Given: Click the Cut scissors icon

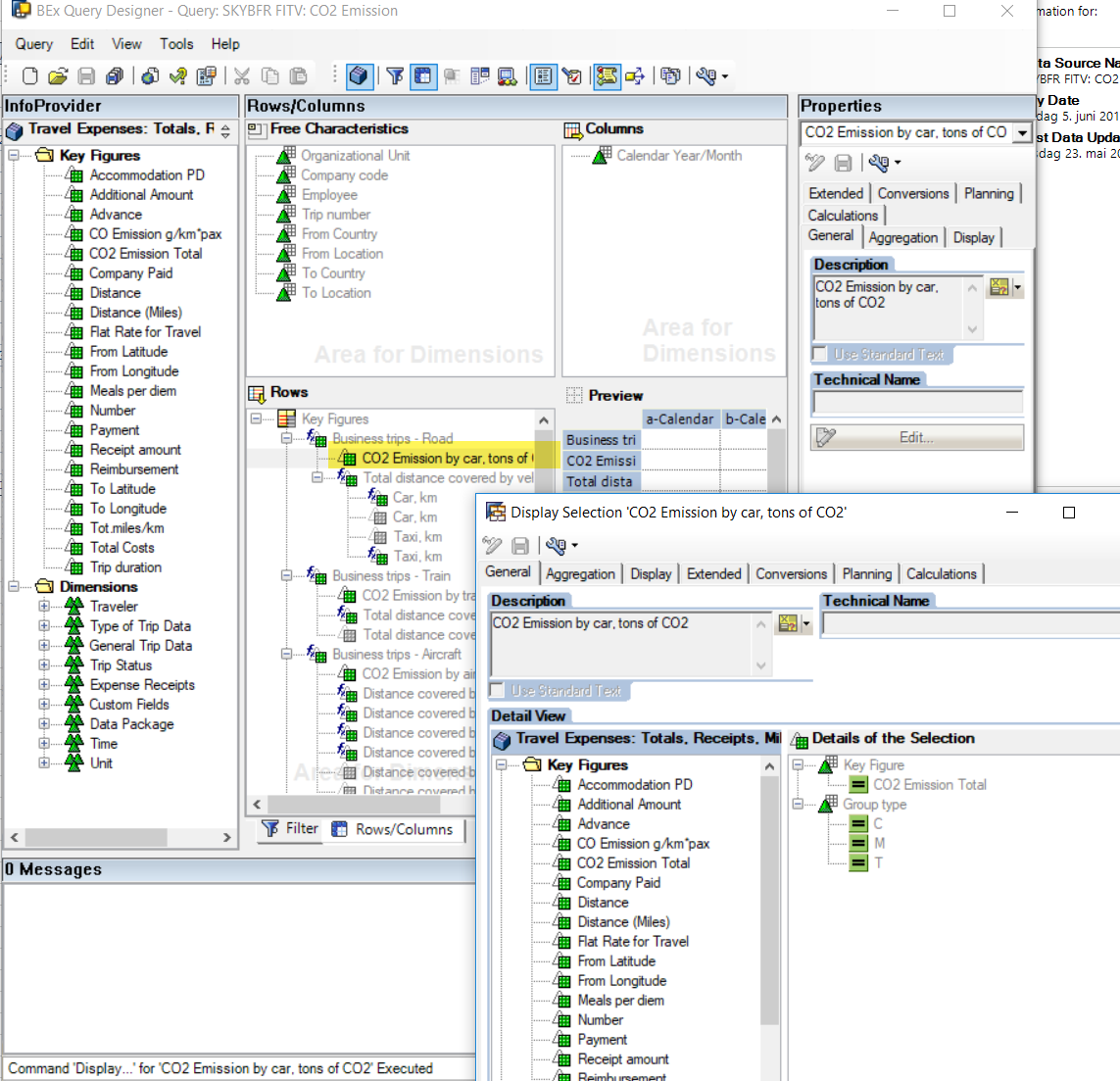Looking at the screenshot, I should [242, 75].
